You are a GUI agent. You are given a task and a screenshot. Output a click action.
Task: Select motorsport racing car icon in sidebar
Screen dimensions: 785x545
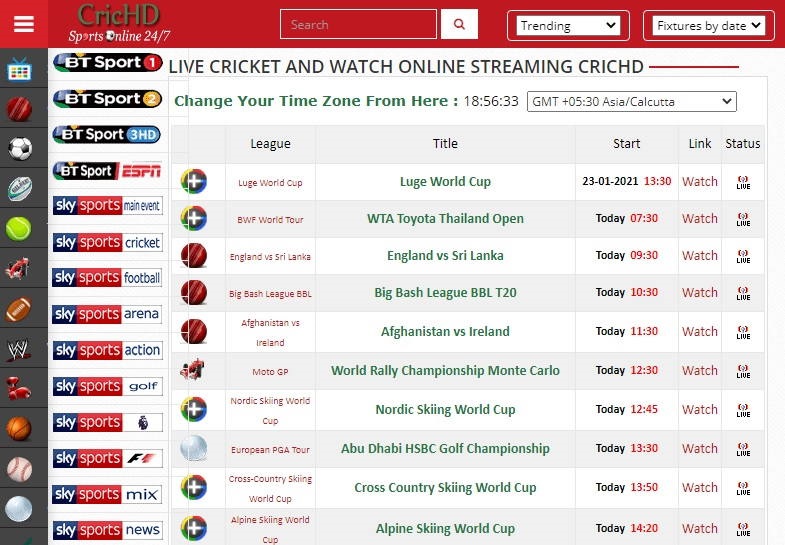point(18,269)
